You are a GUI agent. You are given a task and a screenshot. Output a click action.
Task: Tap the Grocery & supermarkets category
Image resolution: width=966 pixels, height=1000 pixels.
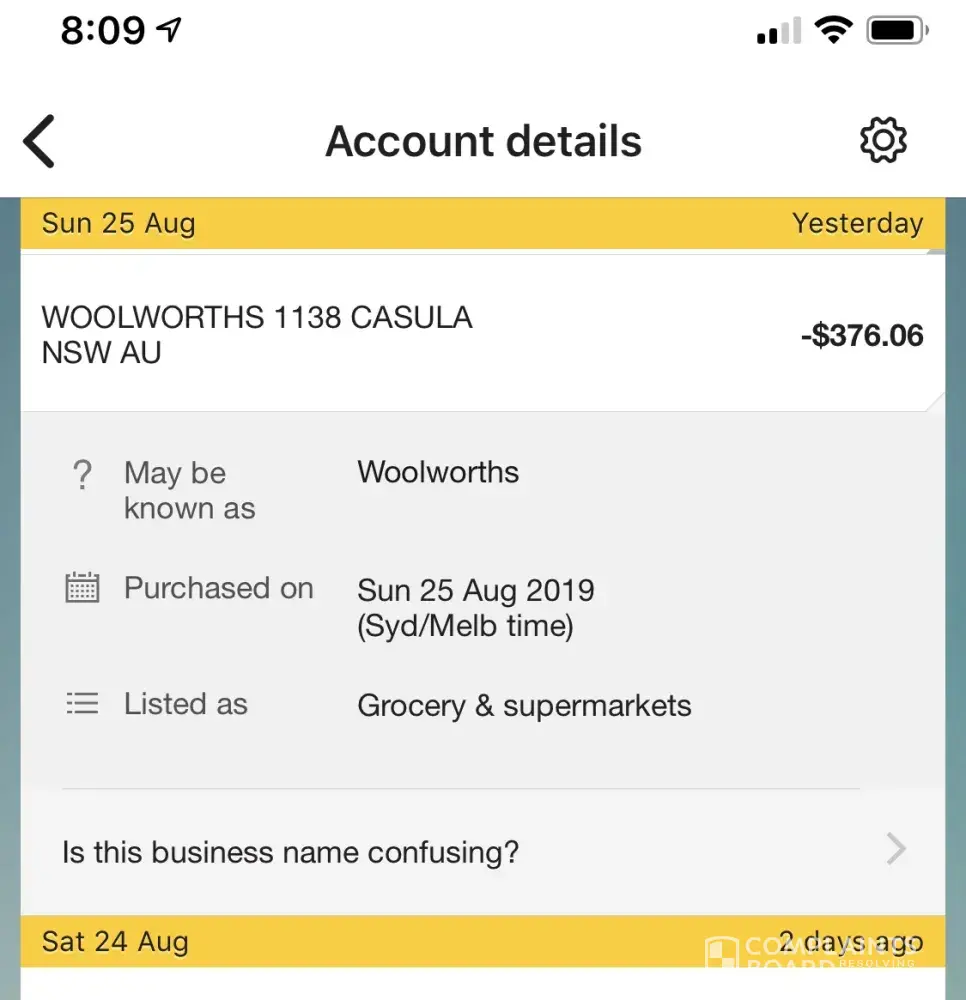click(524, 706)
